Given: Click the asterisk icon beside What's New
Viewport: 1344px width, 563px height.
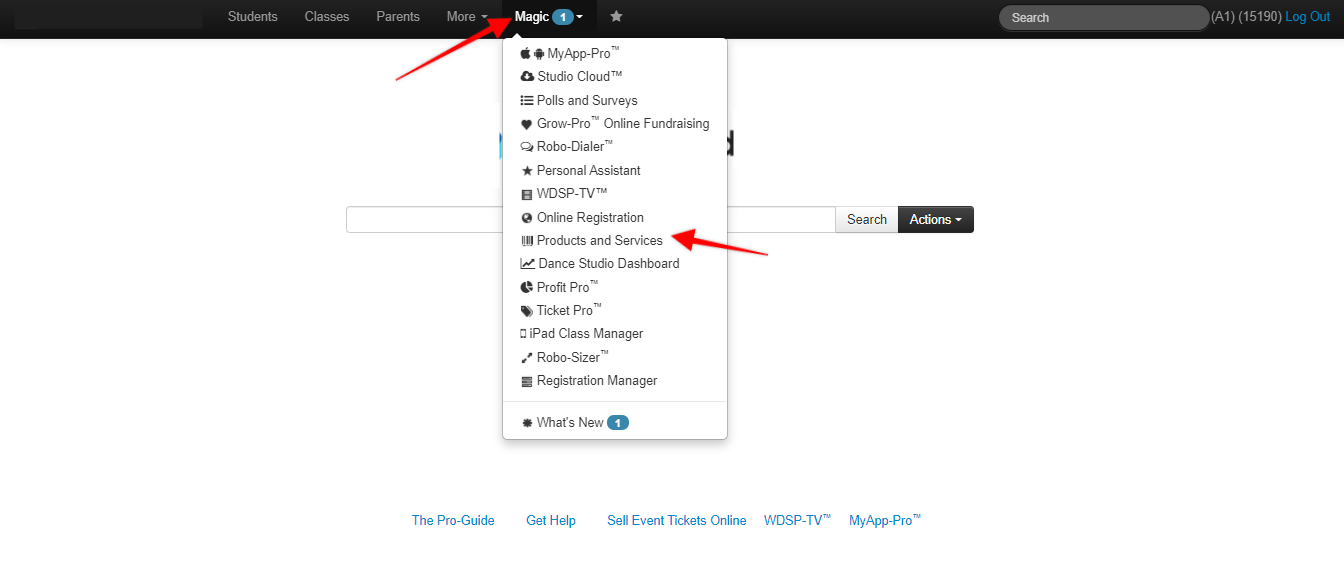Looking at the screenshot, I should (527, 423).
